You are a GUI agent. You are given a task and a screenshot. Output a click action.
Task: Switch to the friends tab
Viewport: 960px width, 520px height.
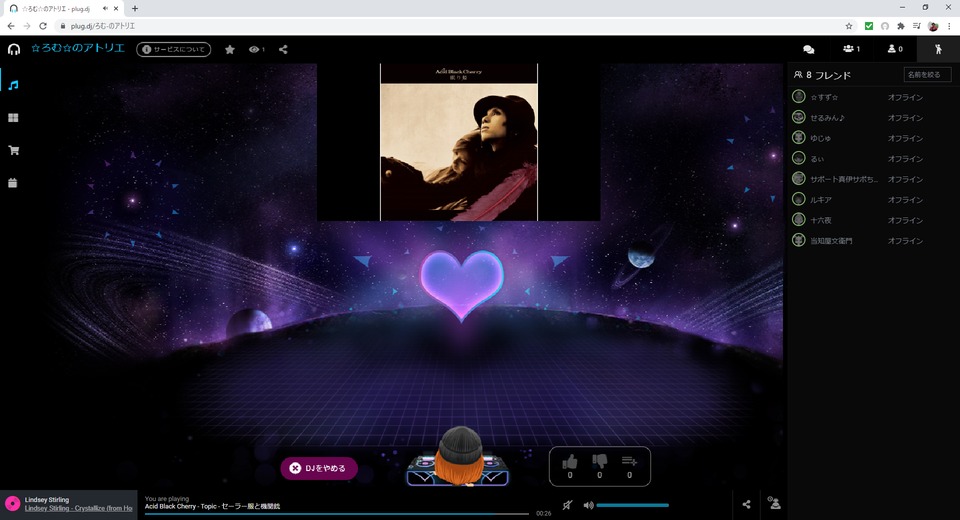938,49
